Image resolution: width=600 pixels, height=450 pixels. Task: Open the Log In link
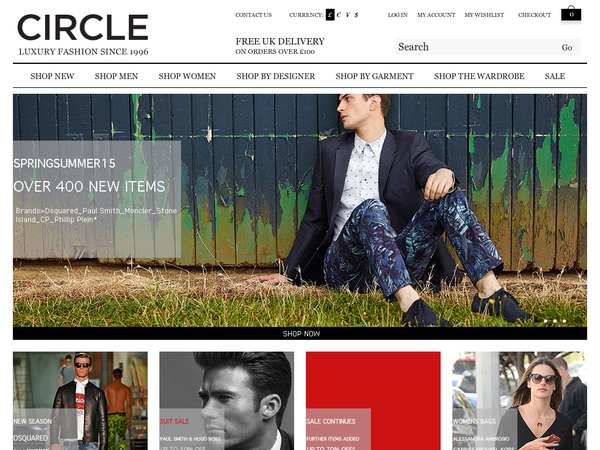click(398, 15)
